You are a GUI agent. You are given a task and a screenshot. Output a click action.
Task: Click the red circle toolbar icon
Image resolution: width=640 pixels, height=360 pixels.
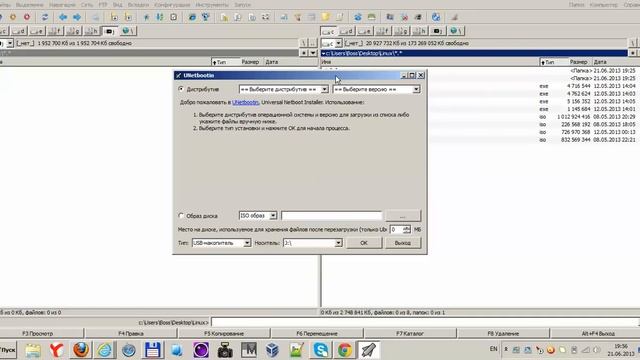pos(27,17)
